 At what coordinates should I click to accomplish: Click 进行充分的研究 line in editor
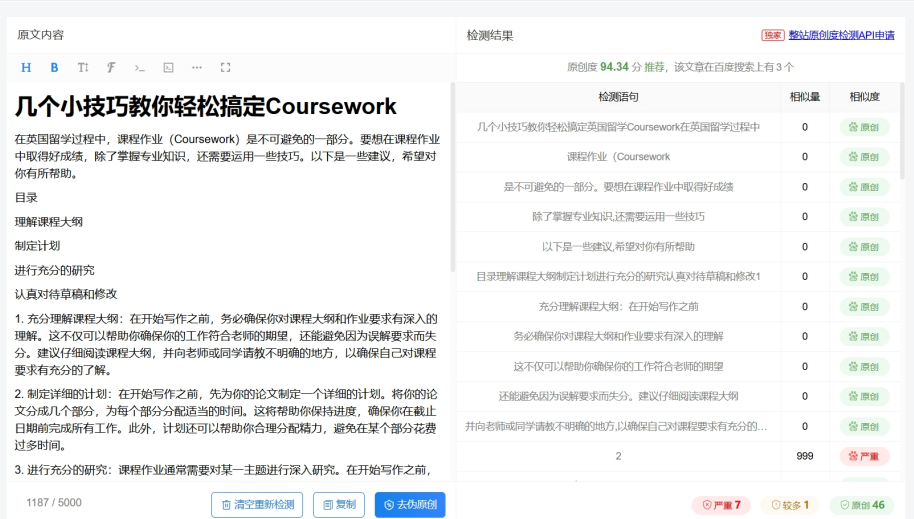click(x=54, y=271)
